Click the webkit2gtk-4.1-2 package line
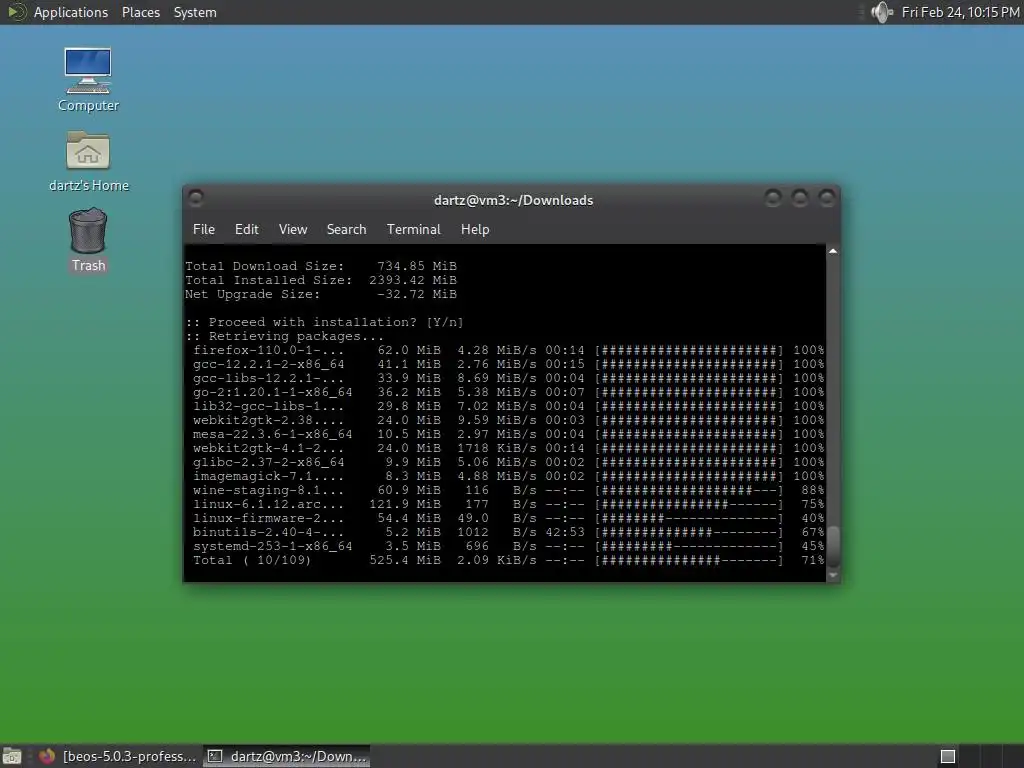The width and height of the screenshot is (1024, 768). [x=508, y=448]
